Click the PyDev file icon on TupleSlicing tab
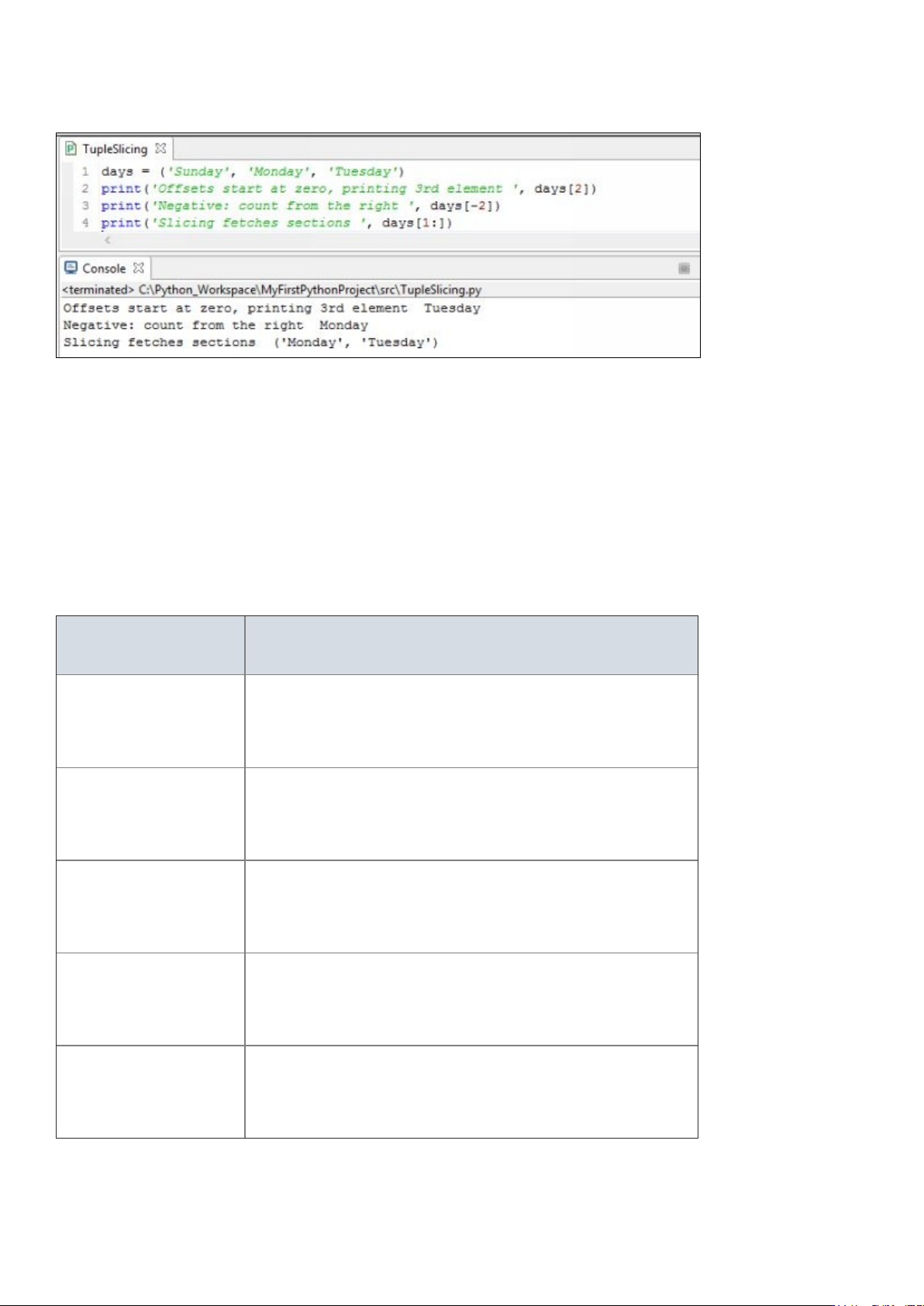924x1306 pixels. [71, 149]
